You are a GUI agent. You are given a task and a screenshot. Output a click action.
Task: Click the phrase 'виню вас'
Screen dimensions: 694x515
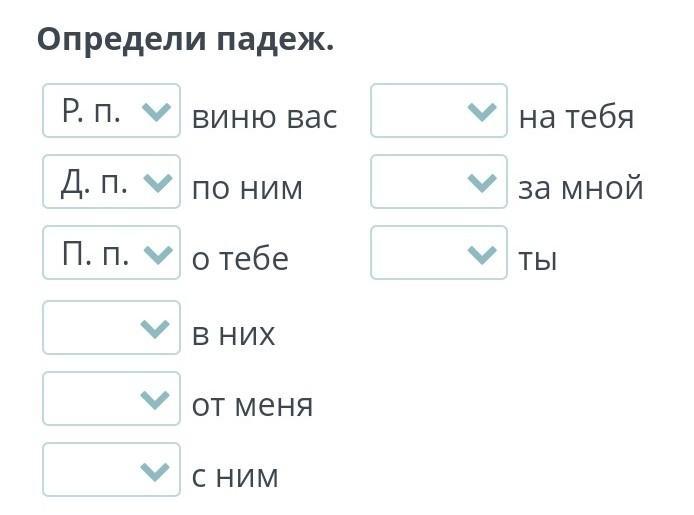coord(264,117)
